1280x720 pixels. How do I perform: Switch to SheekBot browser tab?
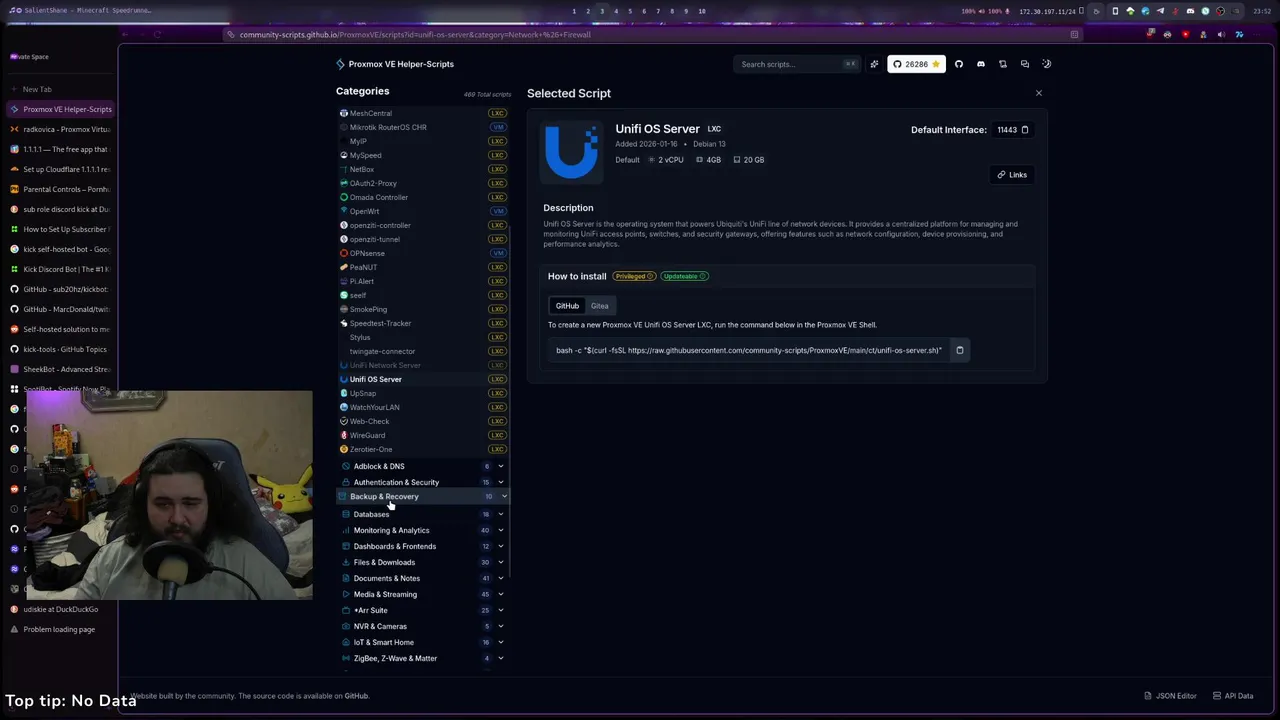(x=60, y=369)
